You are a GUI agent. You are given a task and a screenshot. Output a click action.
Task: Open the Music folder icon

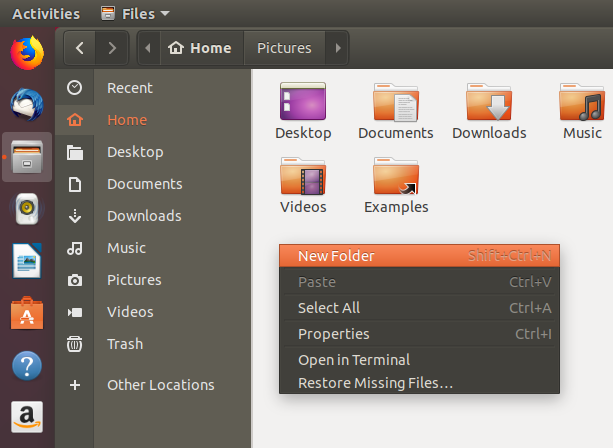[x=582, y=103]
